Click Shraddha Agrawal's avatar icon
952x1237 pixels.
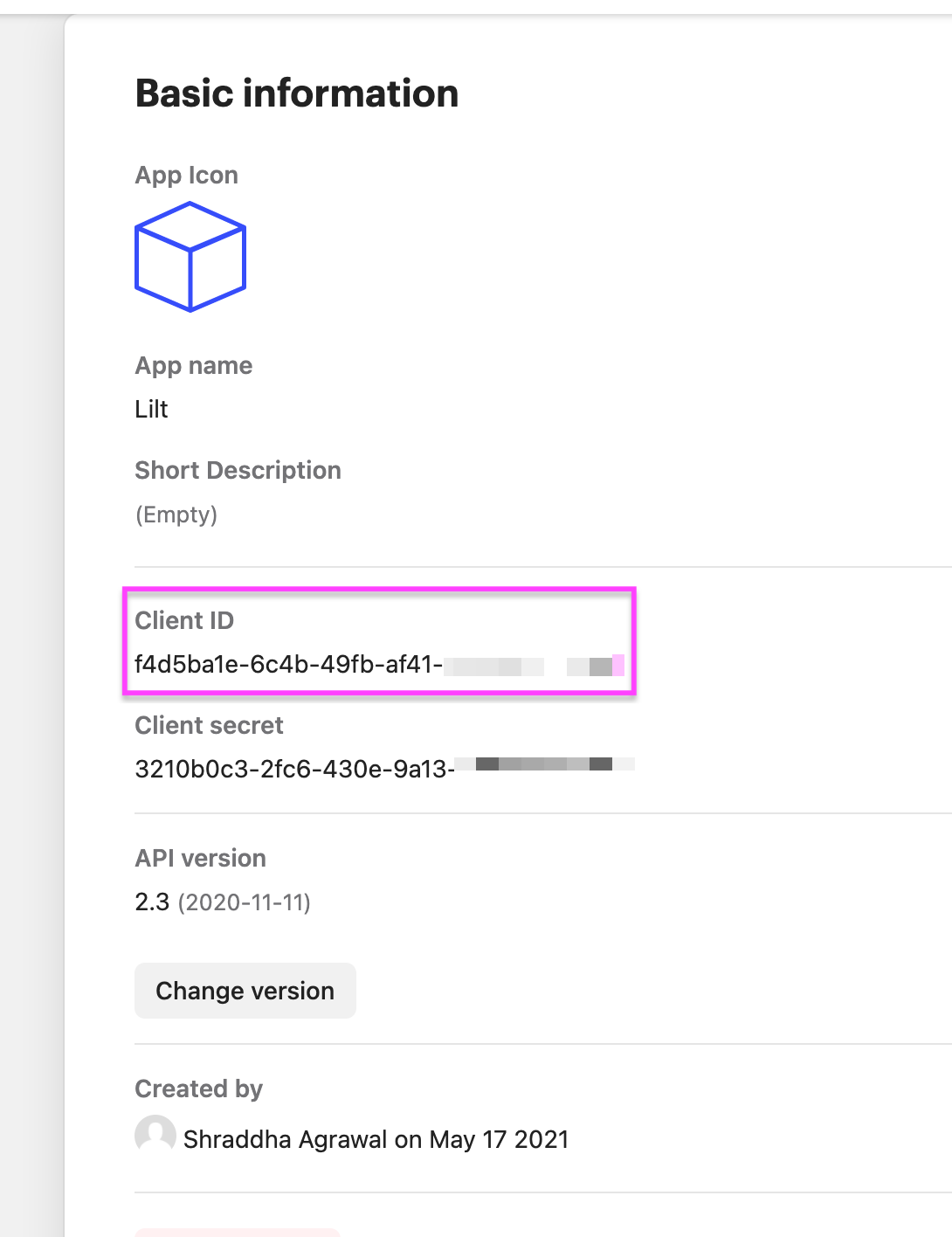tap(155, 1135)
